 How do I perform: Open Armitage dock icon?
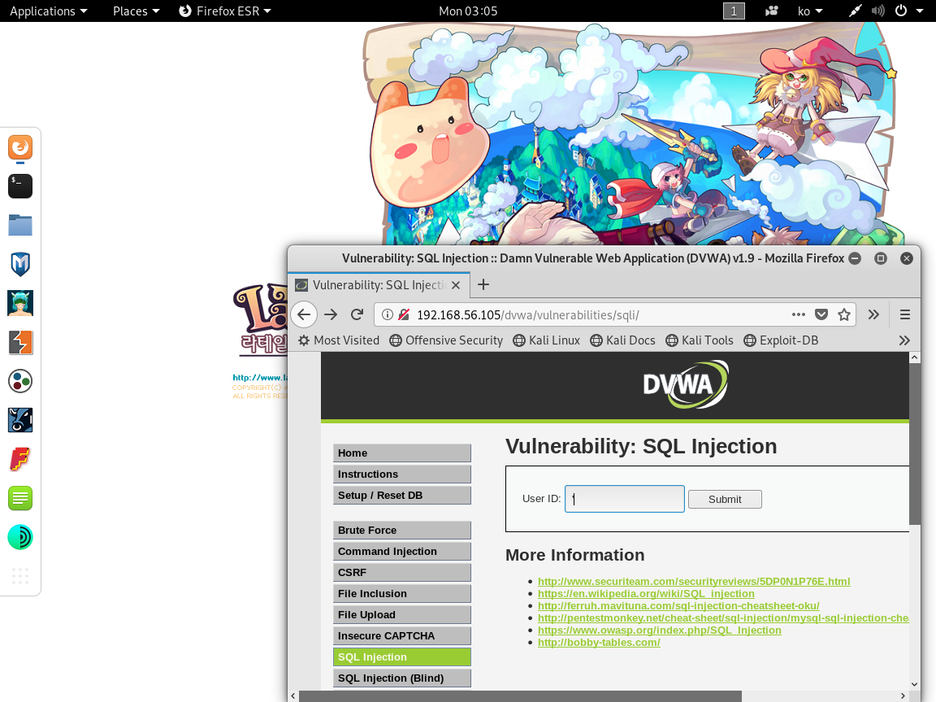(20, 303)
